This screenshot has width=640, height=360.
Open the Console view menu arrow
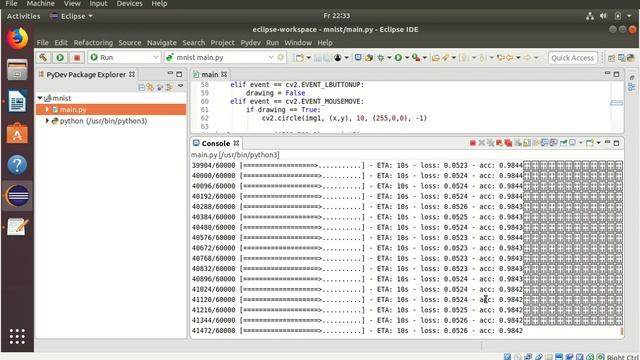(598, 143)
